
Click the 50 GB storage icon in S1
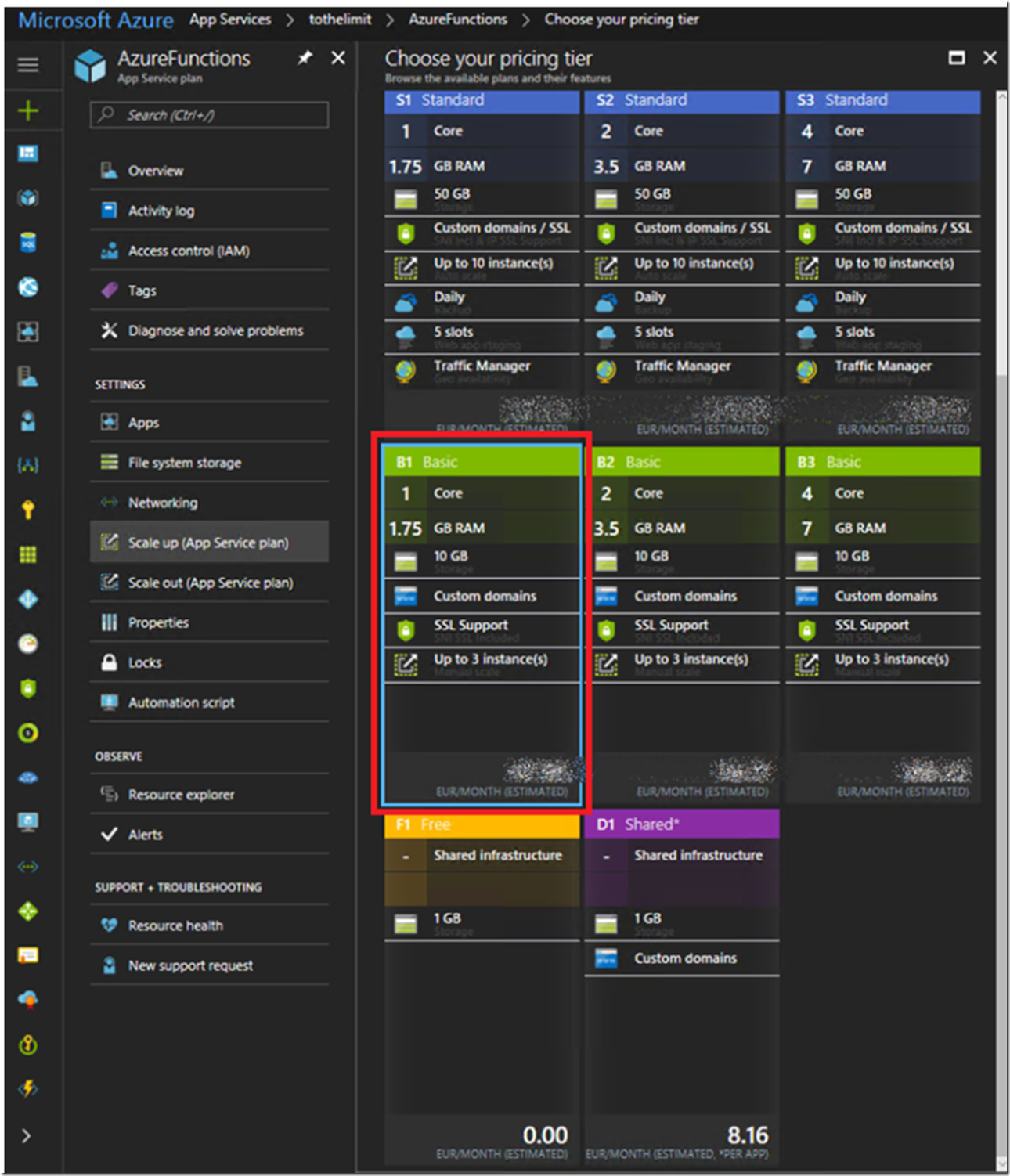406,200
